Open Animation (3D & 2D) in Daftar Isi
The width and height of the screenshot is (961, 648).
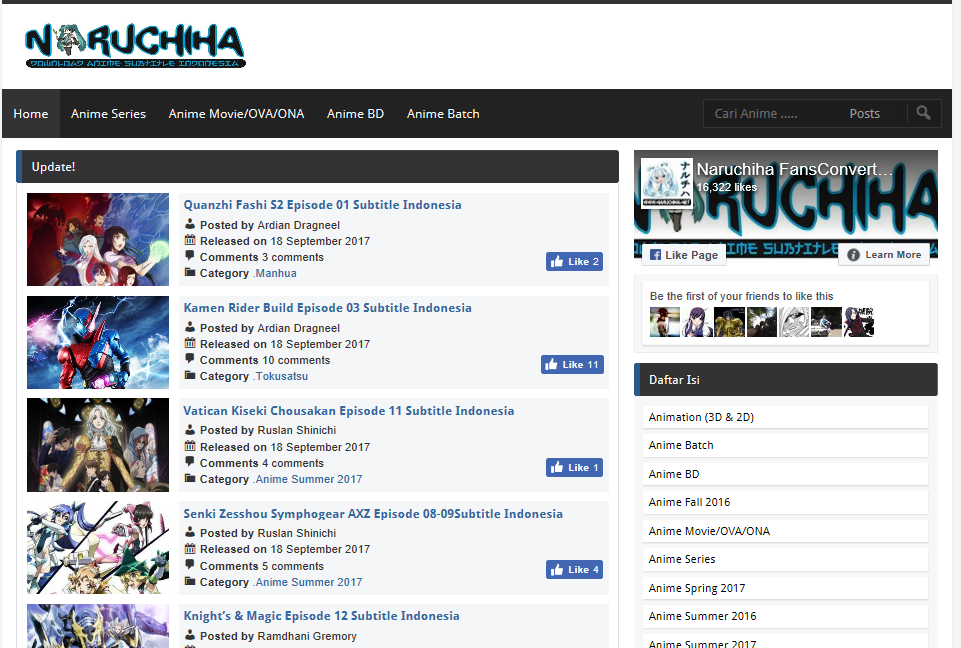785,417
